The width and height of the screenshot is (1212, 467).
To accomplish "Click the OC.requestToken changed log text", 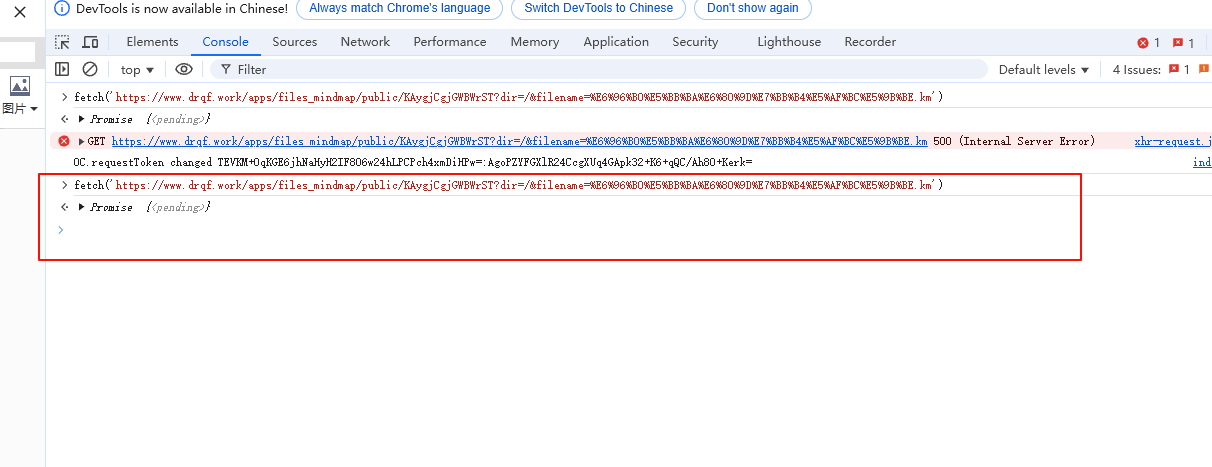I will (412, 162).
